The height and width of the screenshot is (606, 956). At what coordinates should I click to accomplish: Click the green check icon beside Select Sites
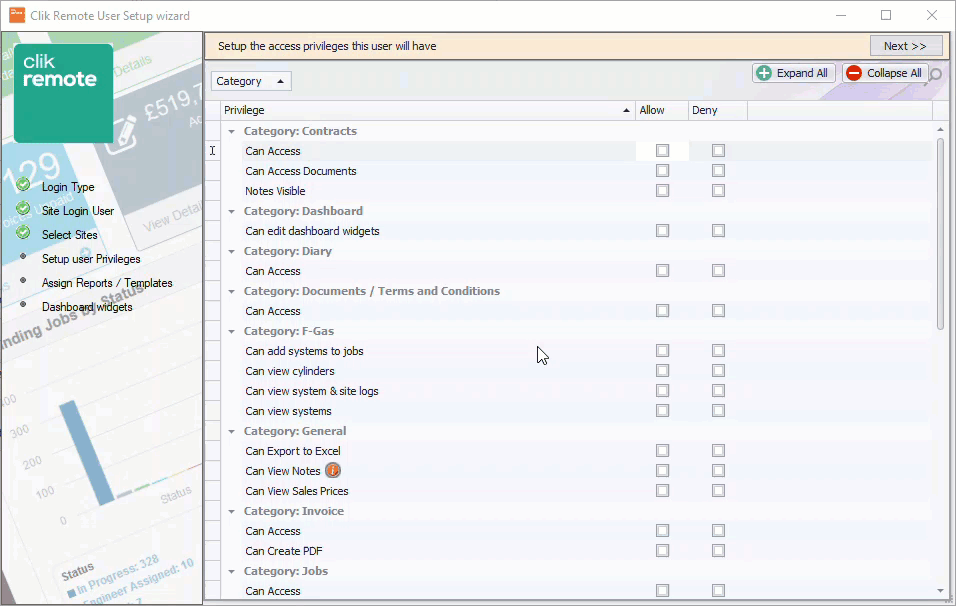(x=23, y=232)
